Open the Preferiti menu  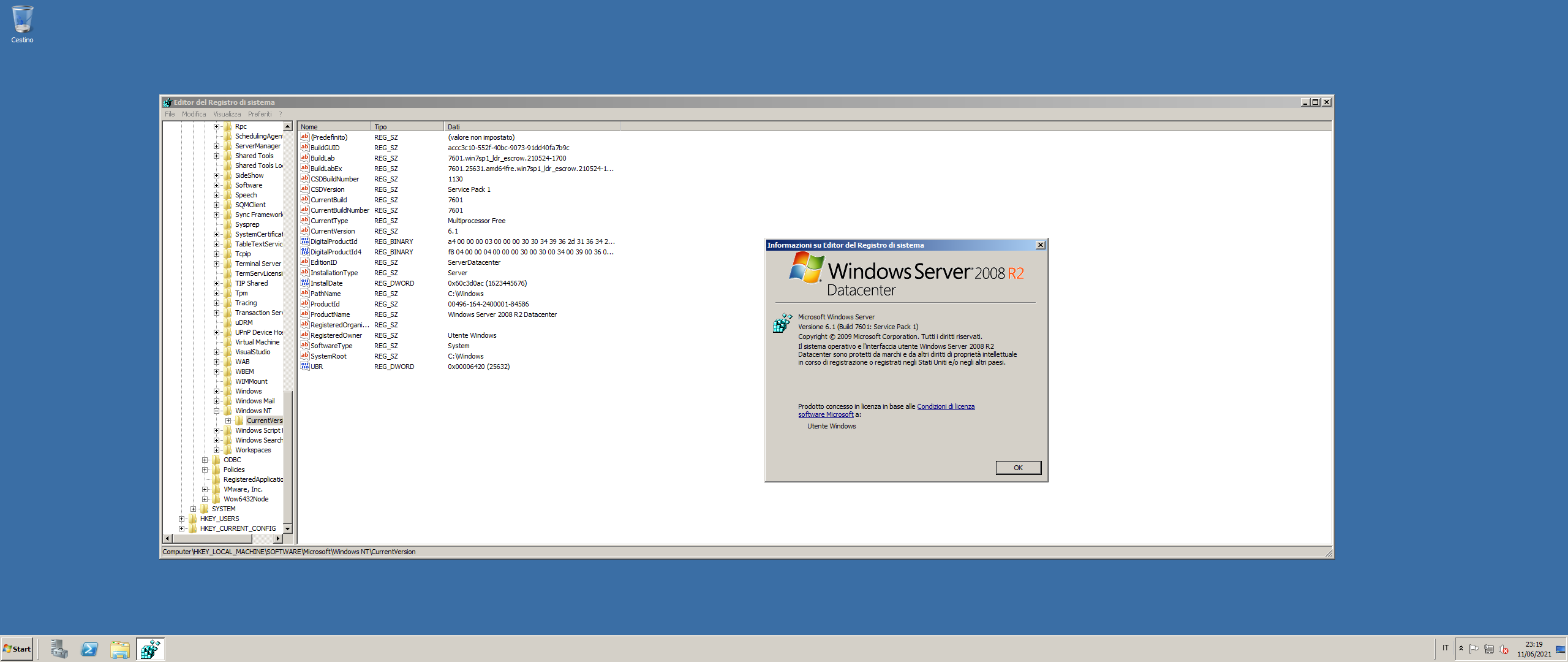point(260,114)
